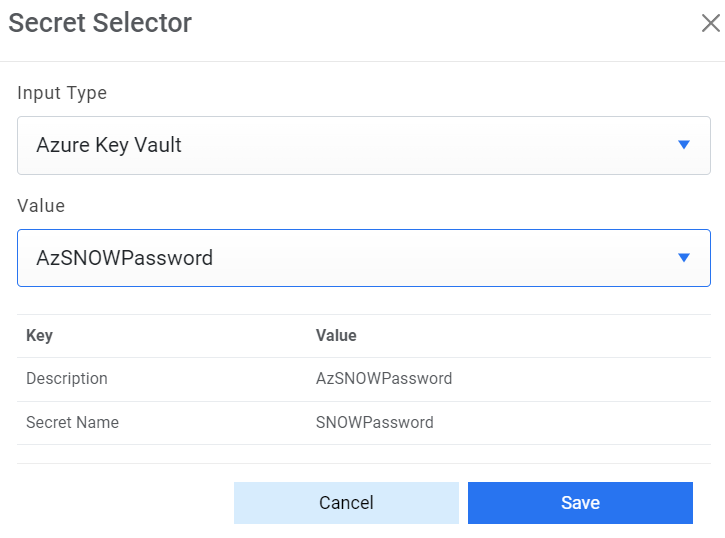Select the Secret Name key cell
The image size is (725, 538).
[x=72, y=423]
